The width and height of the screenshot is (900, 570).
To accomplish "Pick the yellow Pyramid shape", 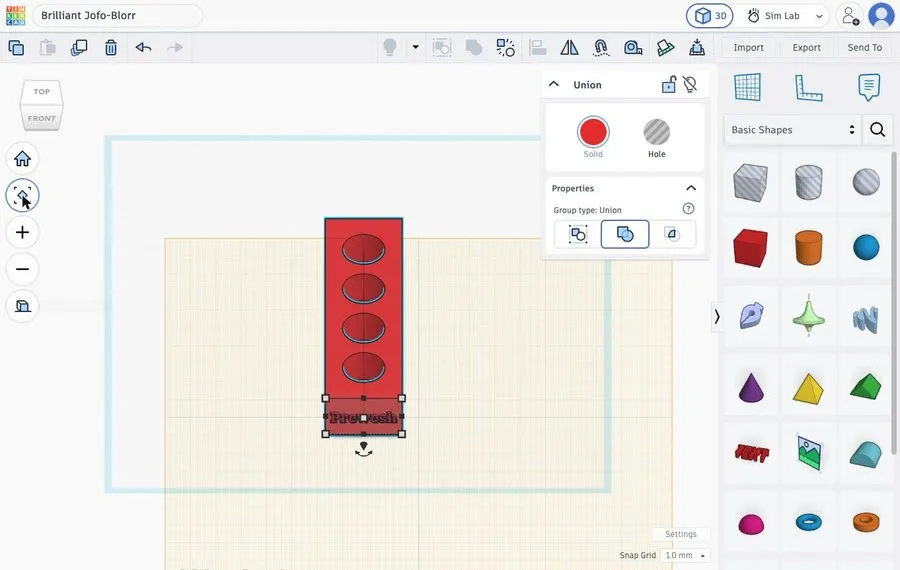I will click(808, 389).
